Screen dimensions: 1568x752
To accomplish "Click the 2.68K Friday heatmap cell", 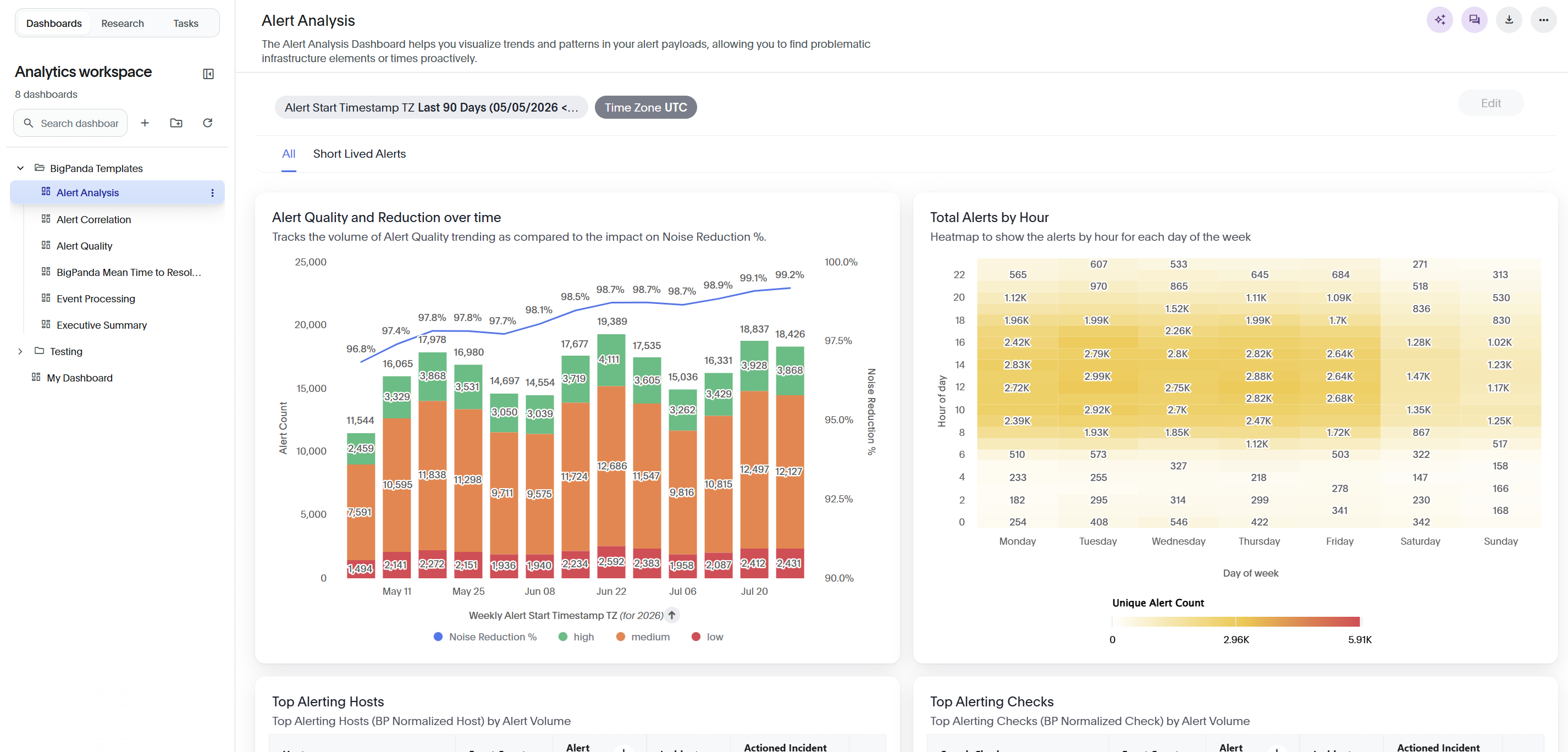I will pos(1339,398).
